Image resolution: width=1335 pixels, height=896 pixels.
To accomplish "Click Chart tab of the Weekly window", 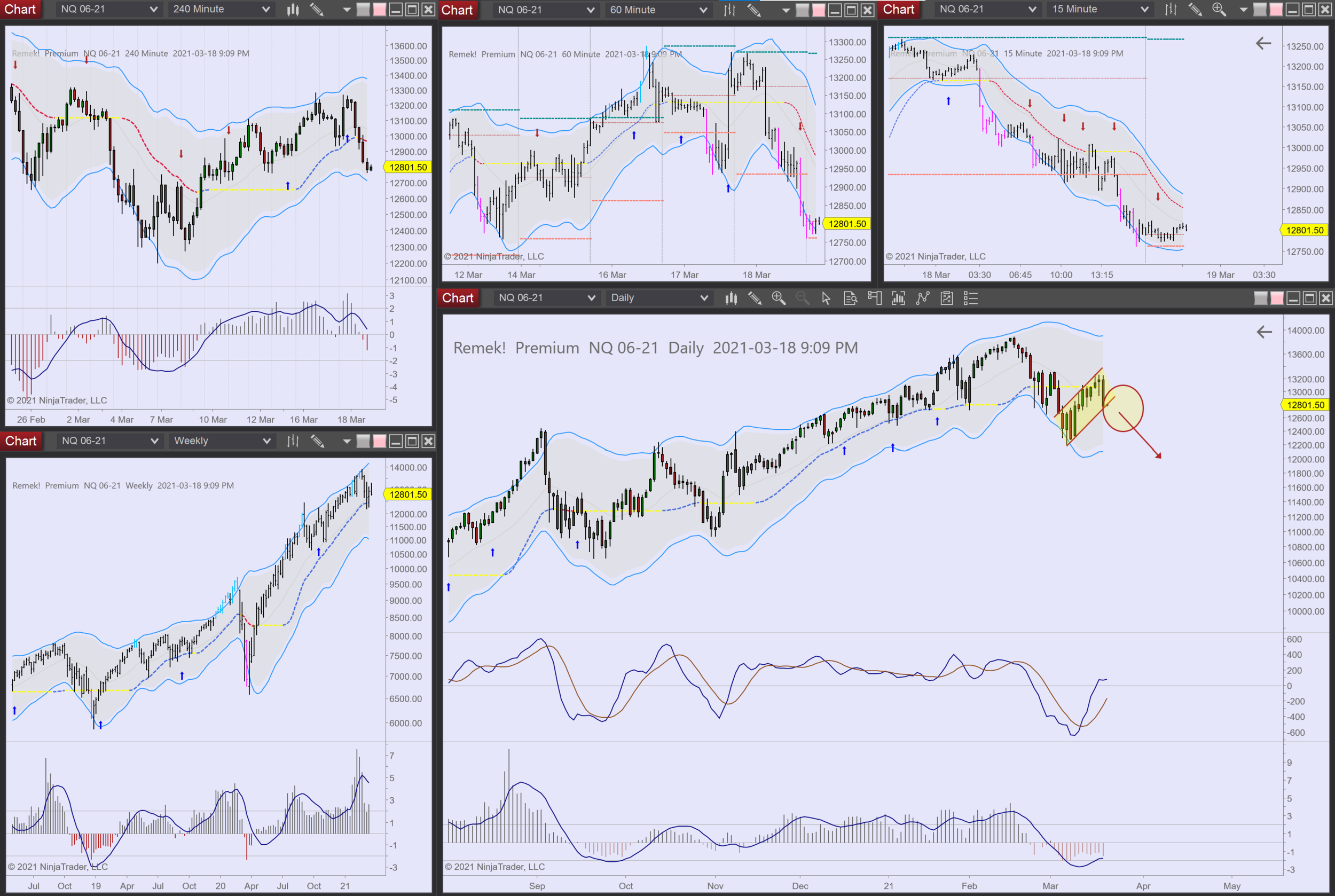I will (21, 441).
